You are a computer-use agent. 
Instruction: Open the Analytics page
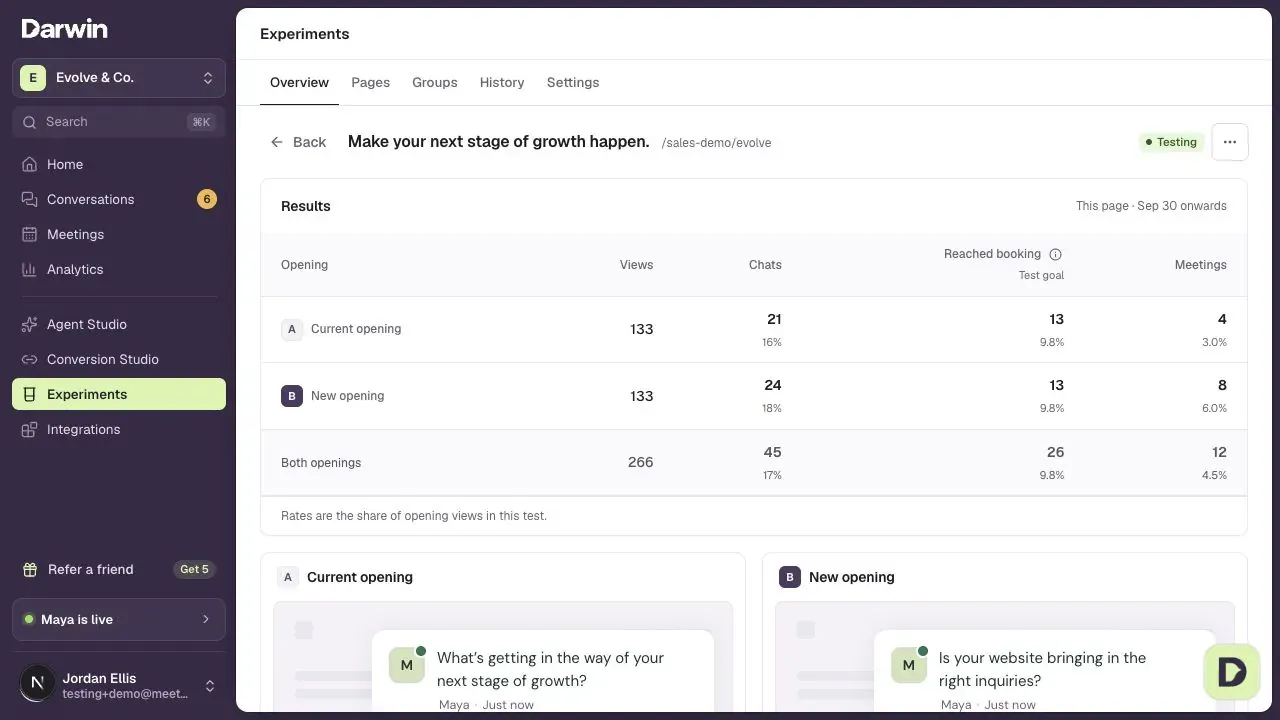pyautogui.click(x=119, y=269)
